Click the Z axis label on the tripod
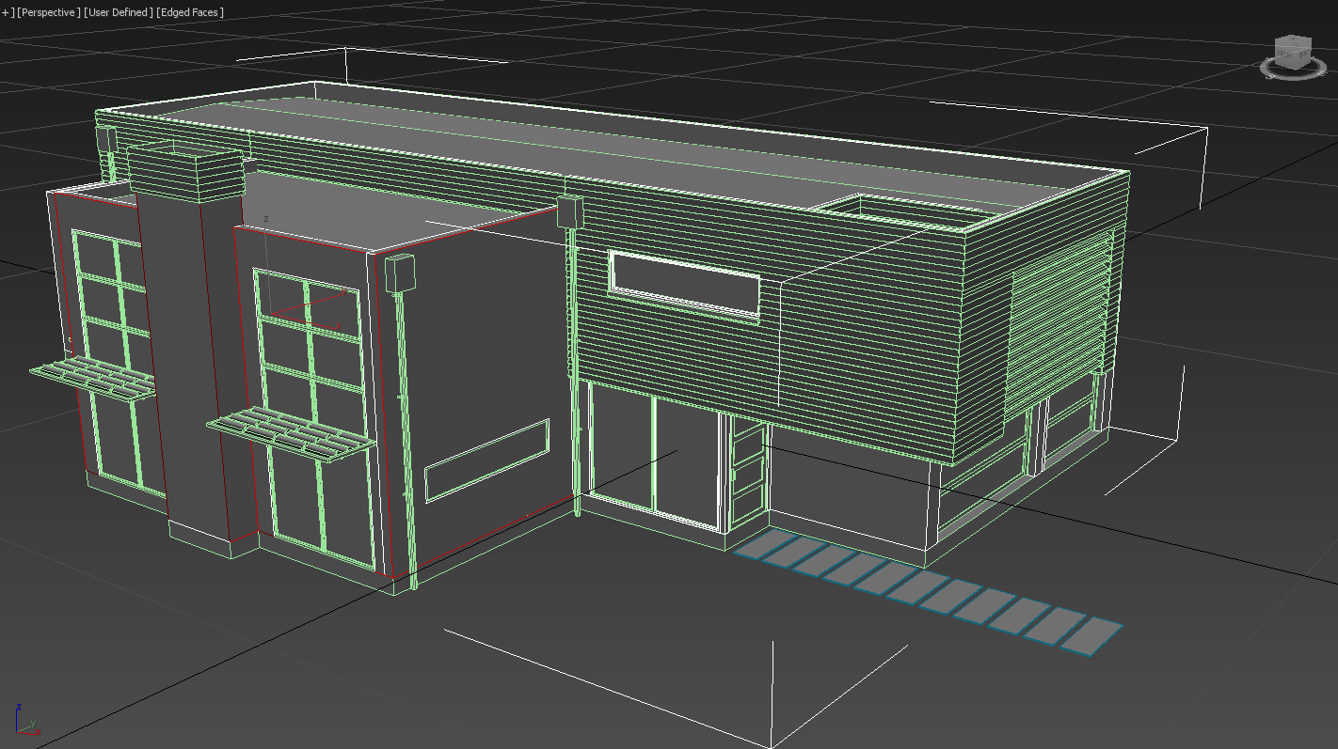This screenshot has height=749, width=1338. pos(19,707)
